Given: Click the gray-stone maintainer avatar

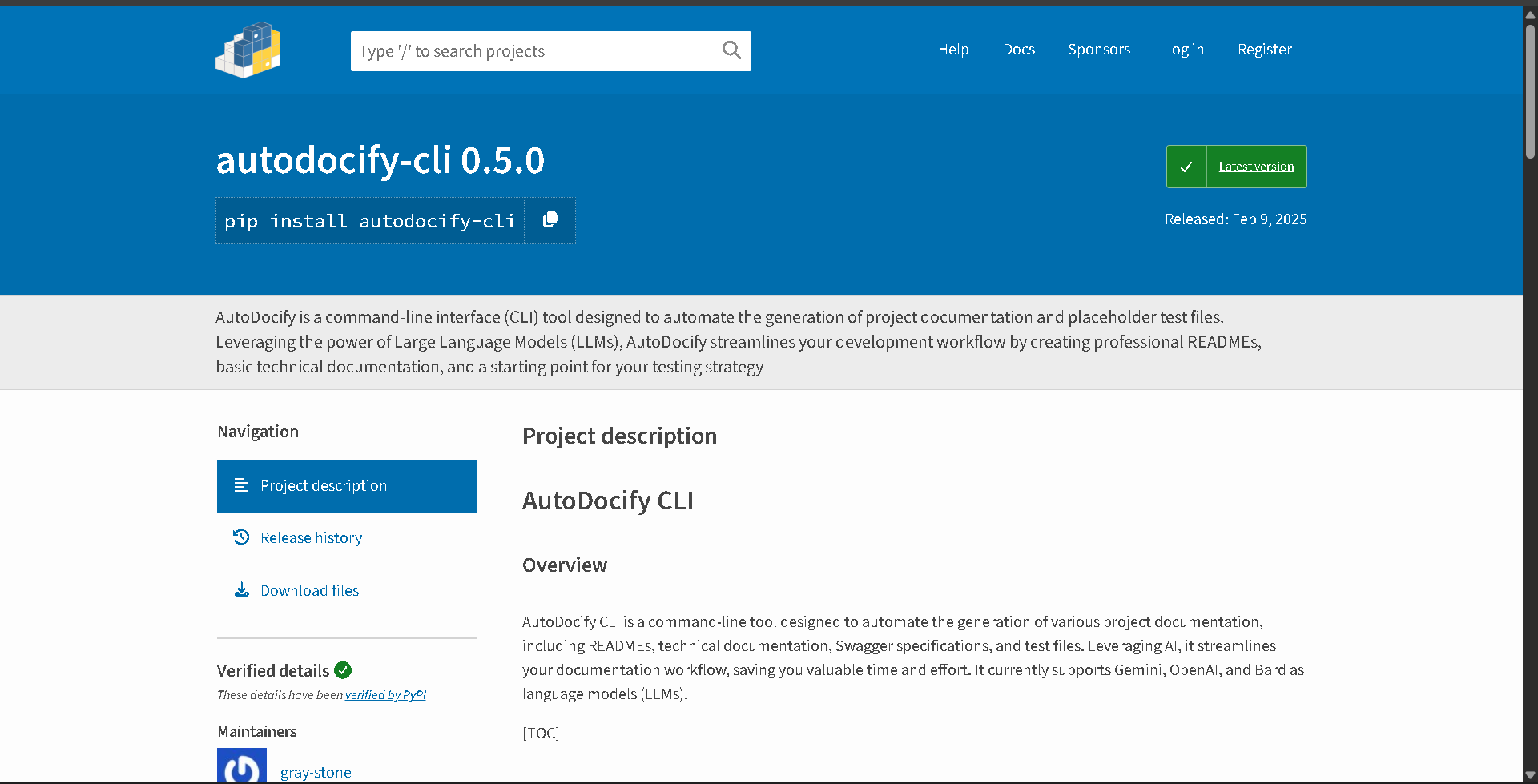Looking at the screenshot, I should click(242, 766).
